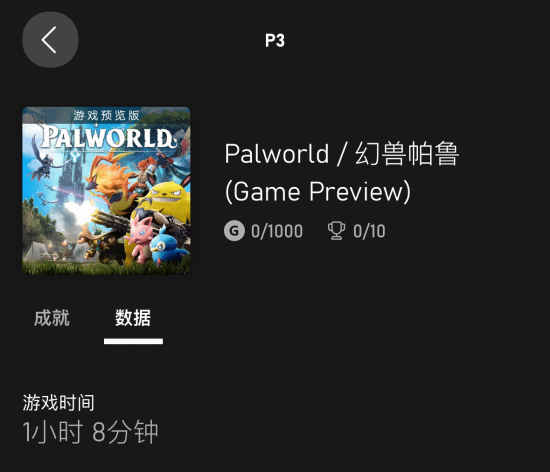Click the blue penguin creature on the cover
Screen dimensions: 550x472
tap(166, 247)
